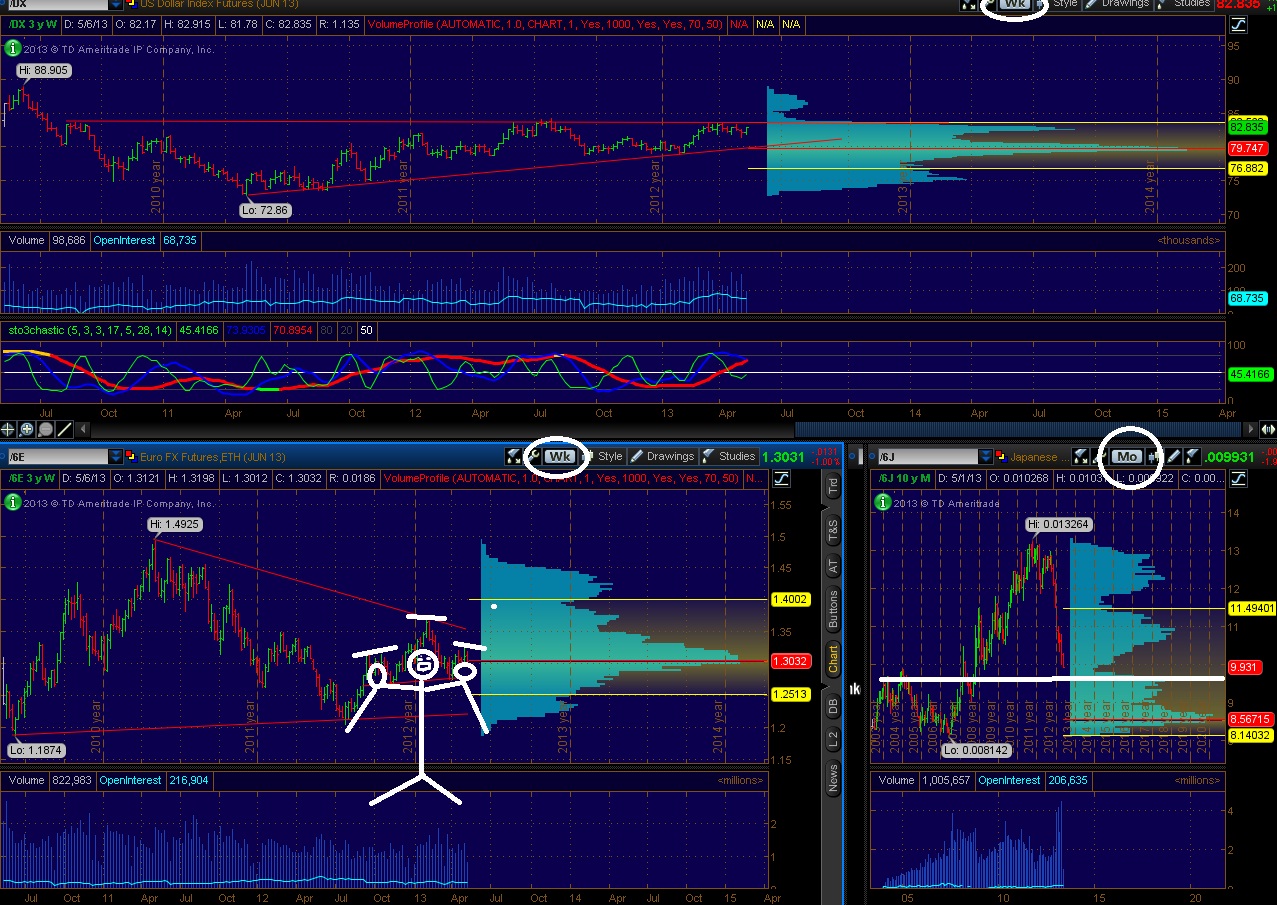
Task: Click the Lo: 72.86 bubble on /DX chart
Action: point(266,210)
